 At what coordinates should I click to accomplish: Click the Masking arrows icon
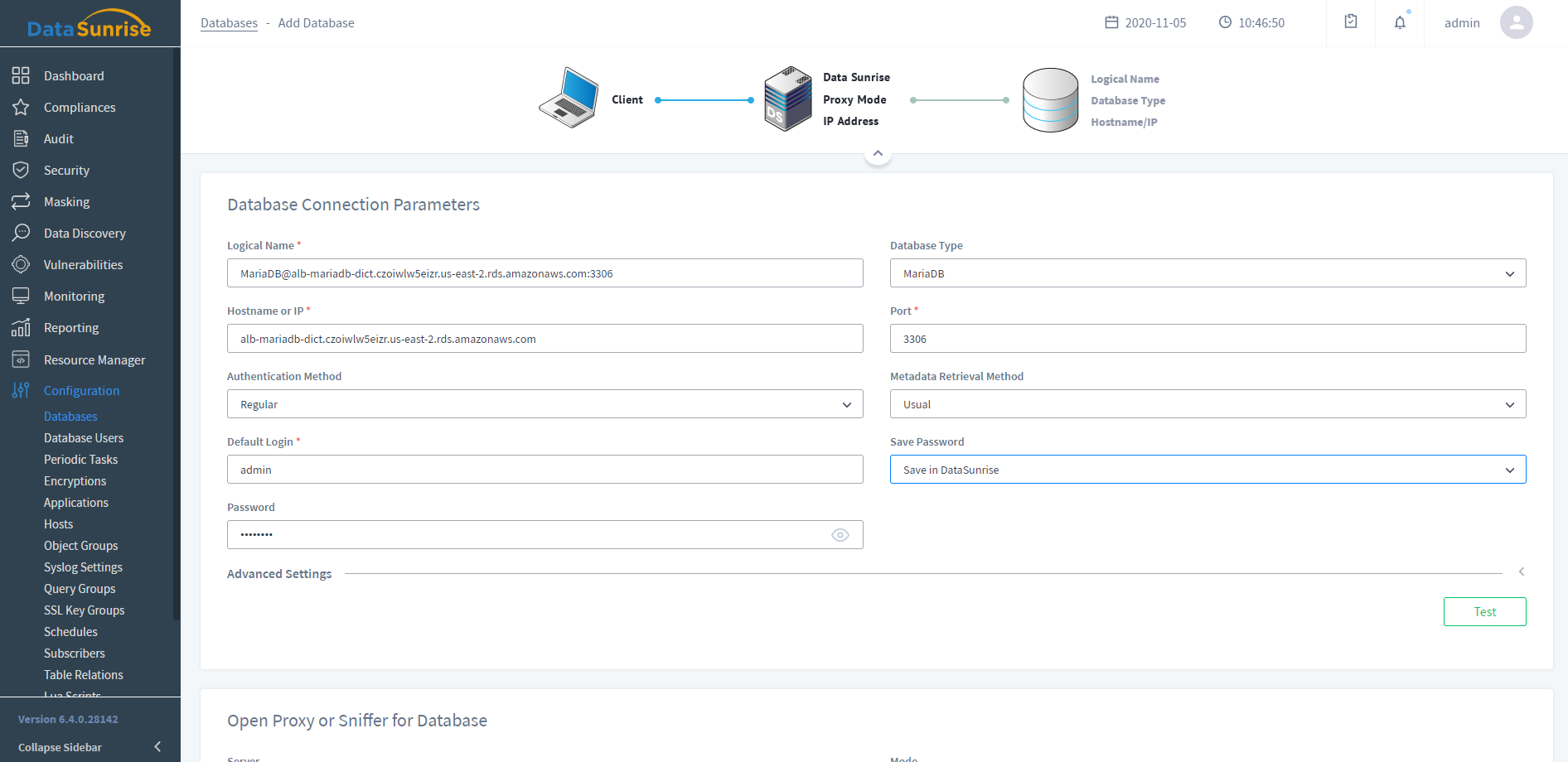[21, 202]
